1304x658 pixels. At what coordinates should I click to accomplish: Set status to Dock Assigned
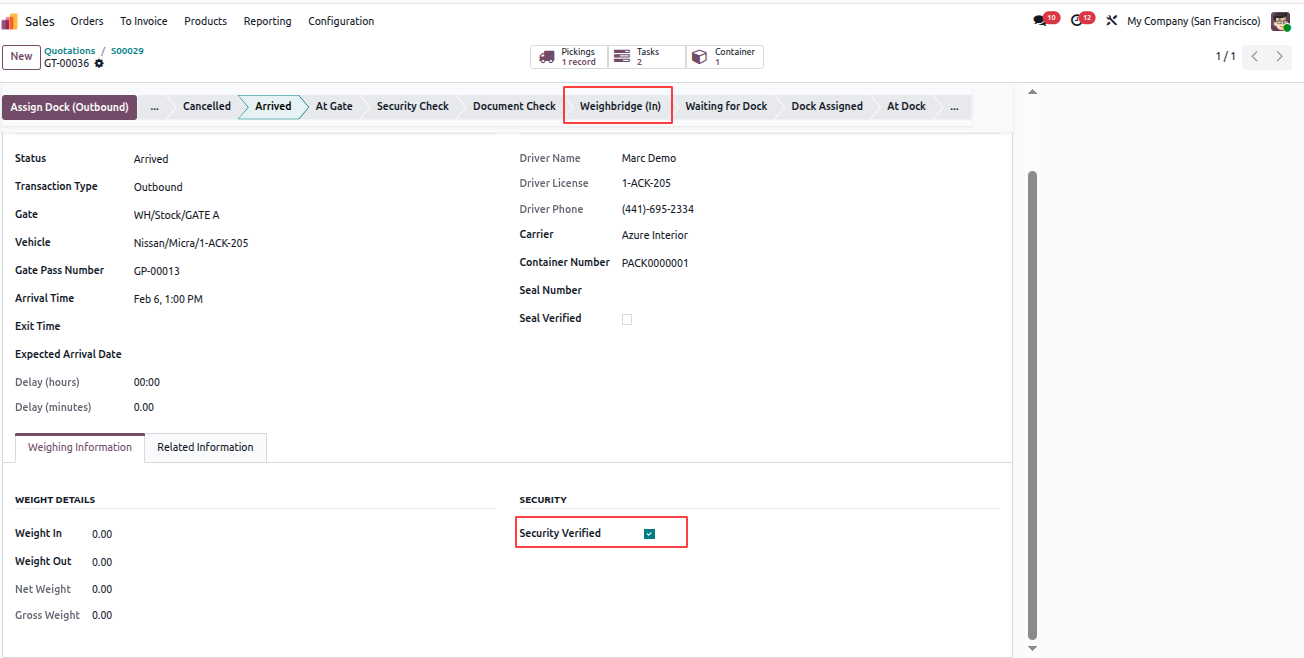pos(827,106)
